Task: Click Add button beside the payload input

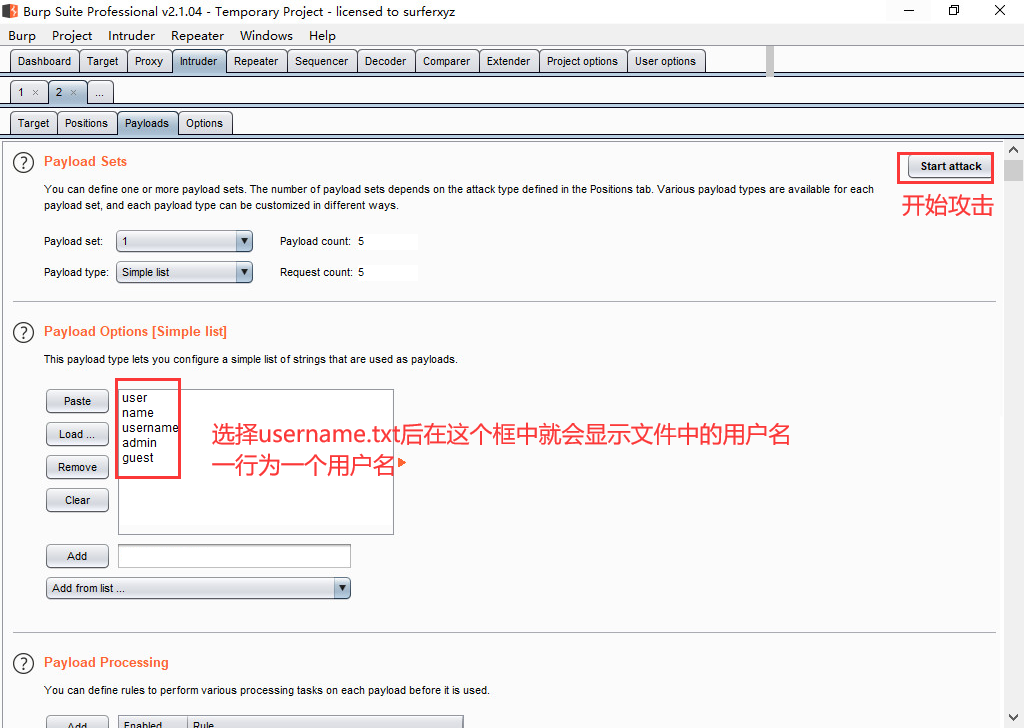Action: point(78,556)
